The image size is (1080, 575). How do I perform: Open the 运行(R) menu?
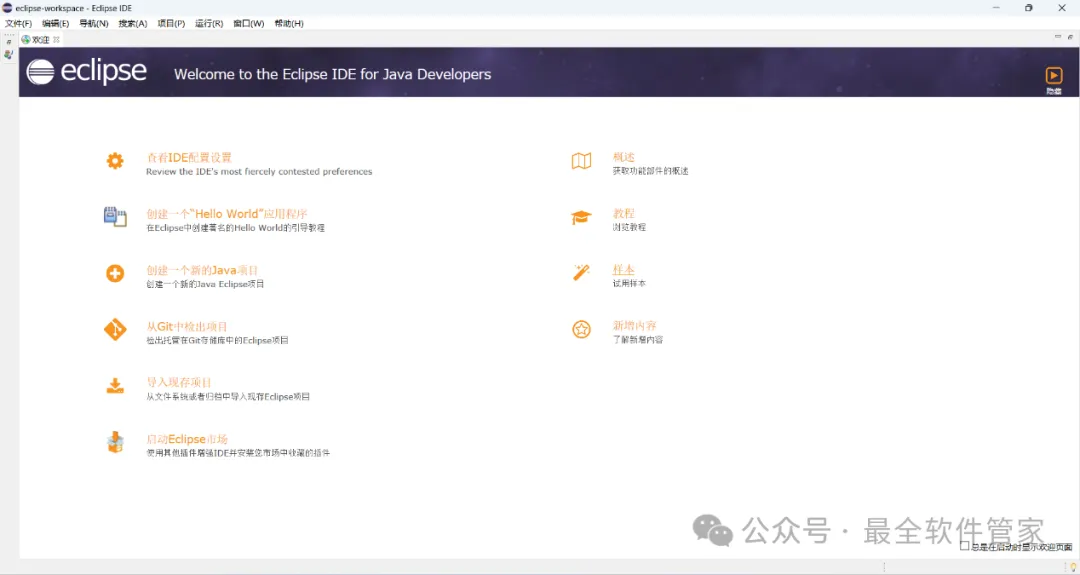(x=209, y=23)
